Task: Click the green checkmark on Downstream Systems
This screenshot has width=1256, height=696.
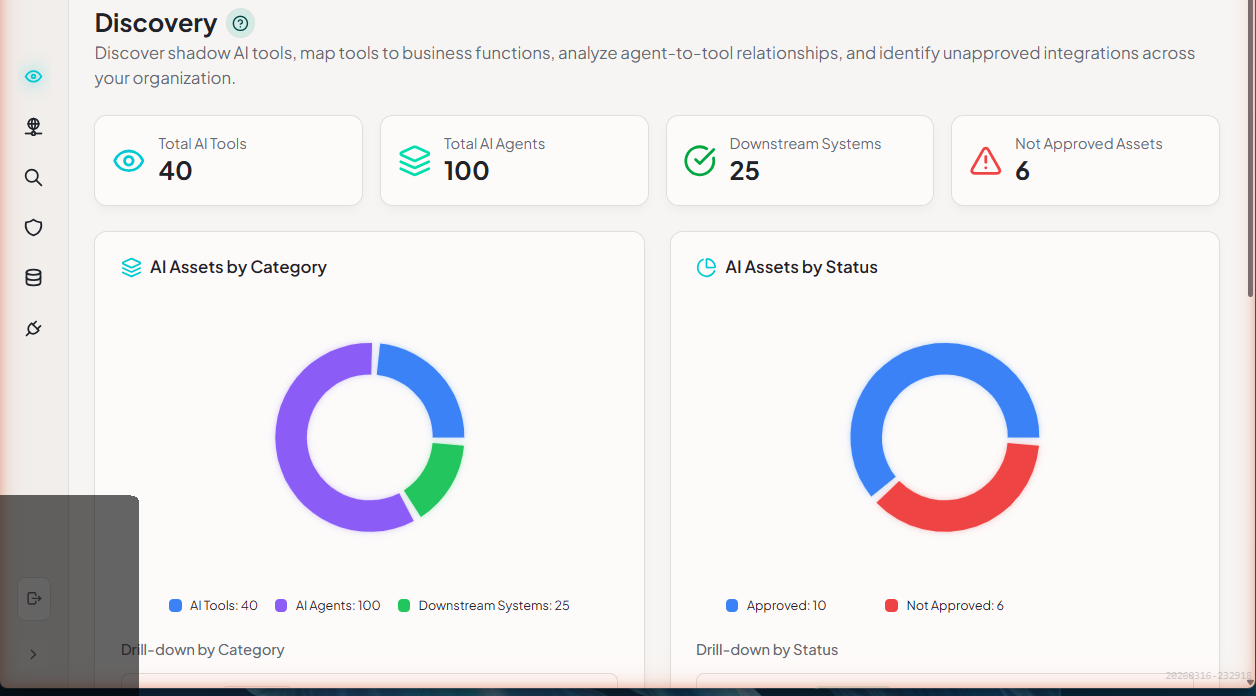Action: [699, 161]
